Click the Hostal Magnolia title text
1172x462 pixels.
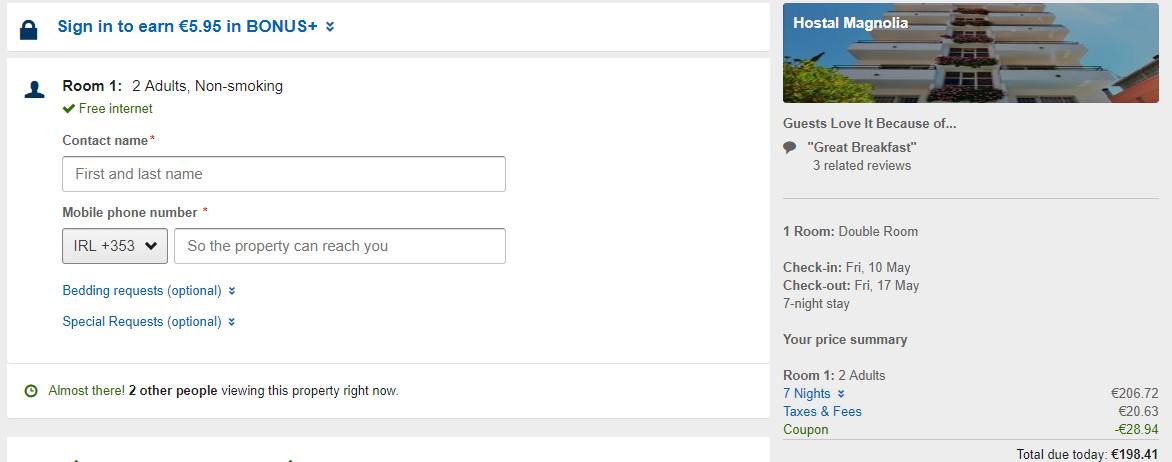(851, 23)
